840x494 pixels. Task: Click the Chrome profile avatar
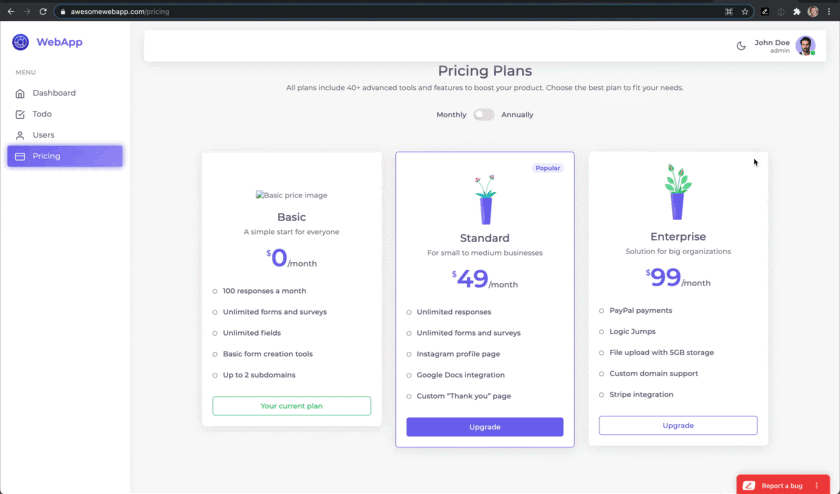click(813, 11)
